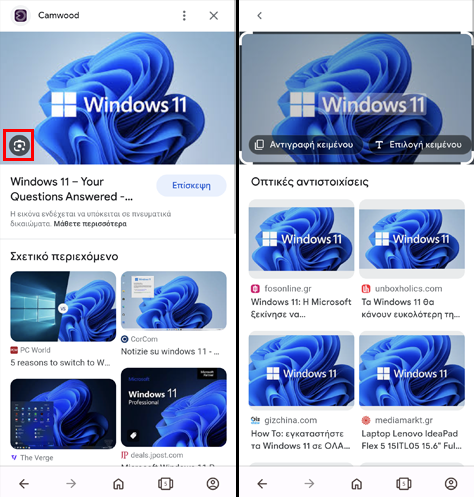The height and width of the screenshot is (497, 474).
Task: Click Αντιγραφή κειμένου button
Action: 305,145
